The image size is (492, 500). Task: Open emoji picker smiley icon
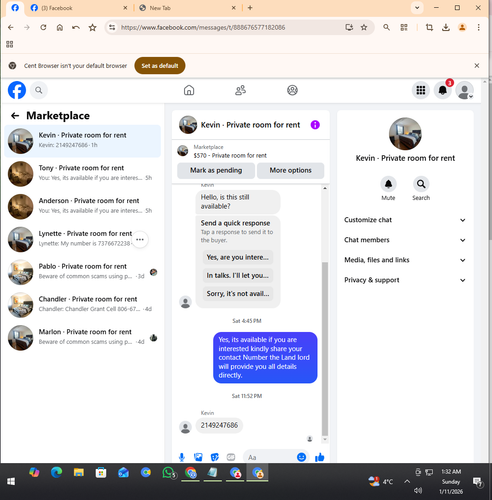point(301,457)
